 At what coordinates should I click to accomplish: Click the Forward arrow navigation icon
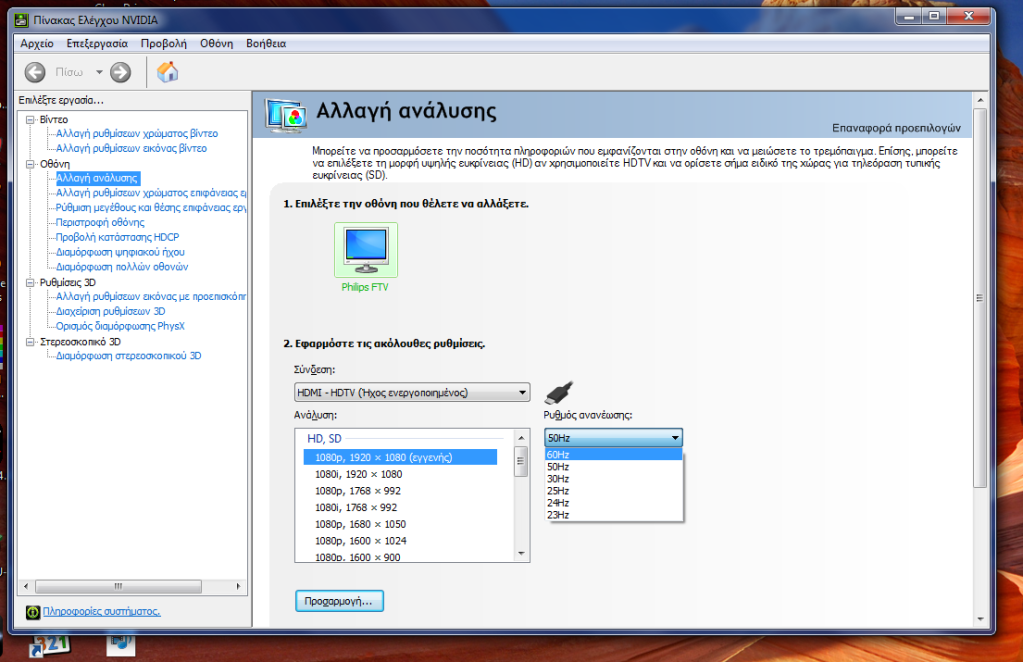pos(120,72)
